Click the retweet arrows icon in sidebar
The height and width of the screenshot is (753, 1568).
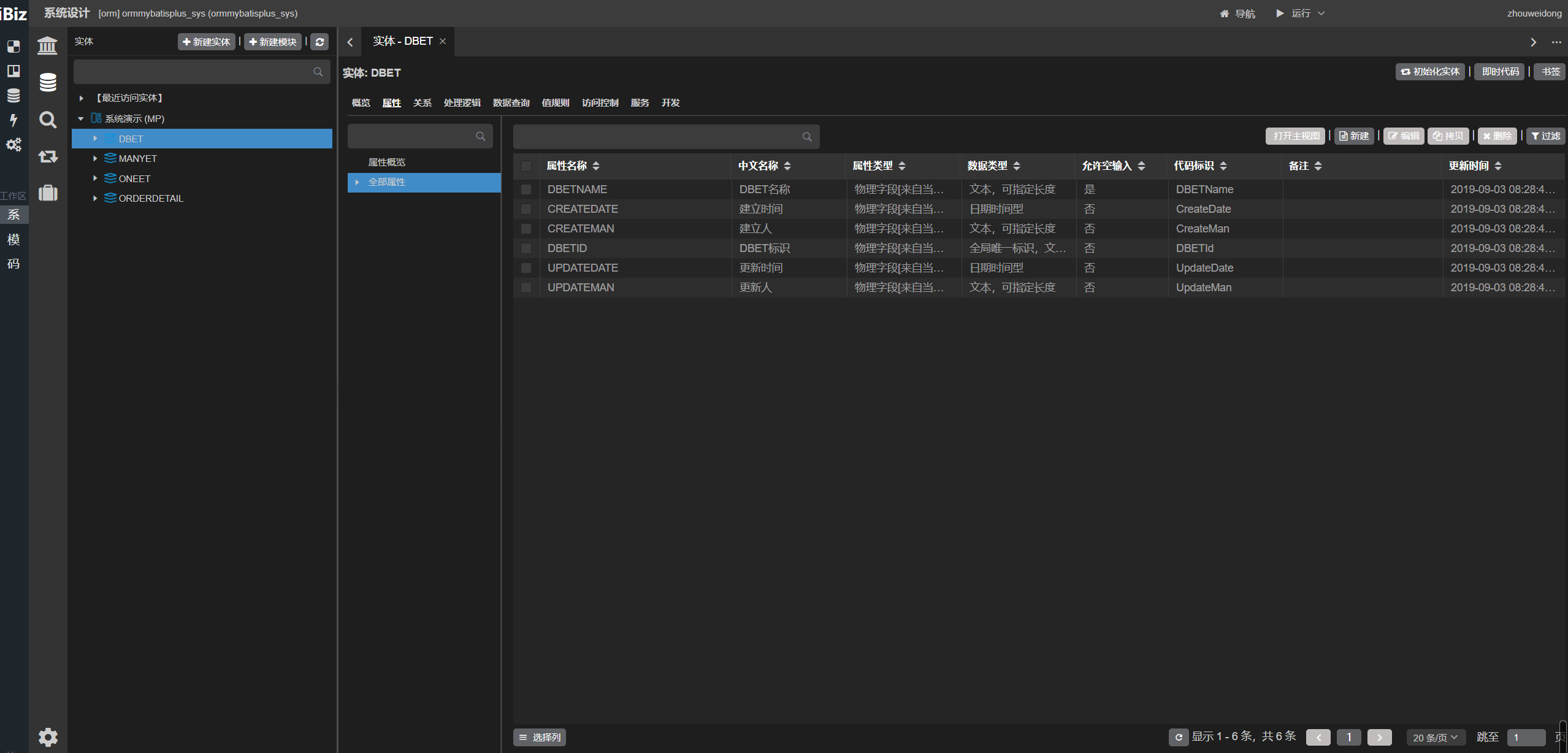(x=48, y=156)
